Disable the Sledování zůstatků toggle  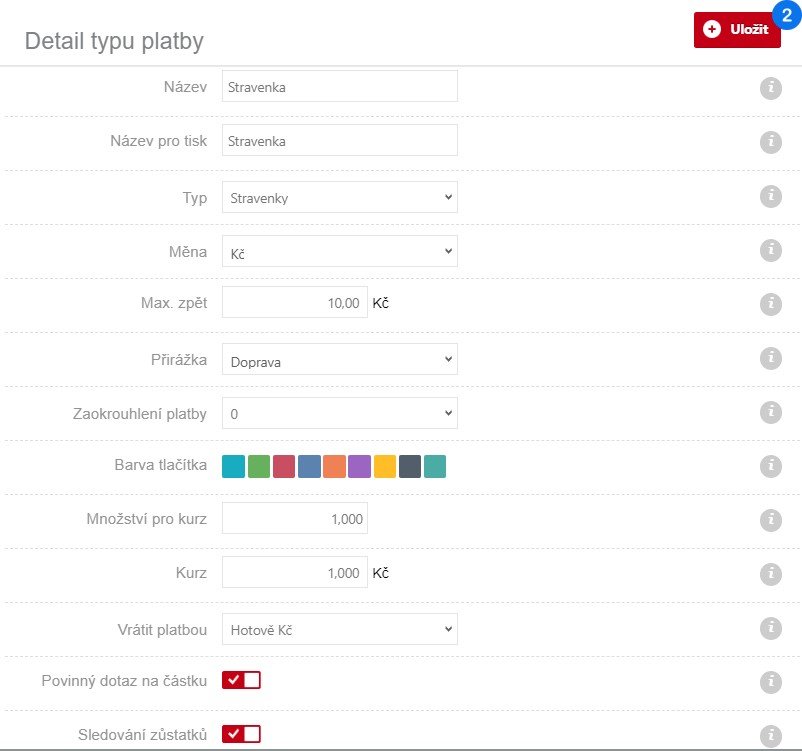(x=241, y=734)
